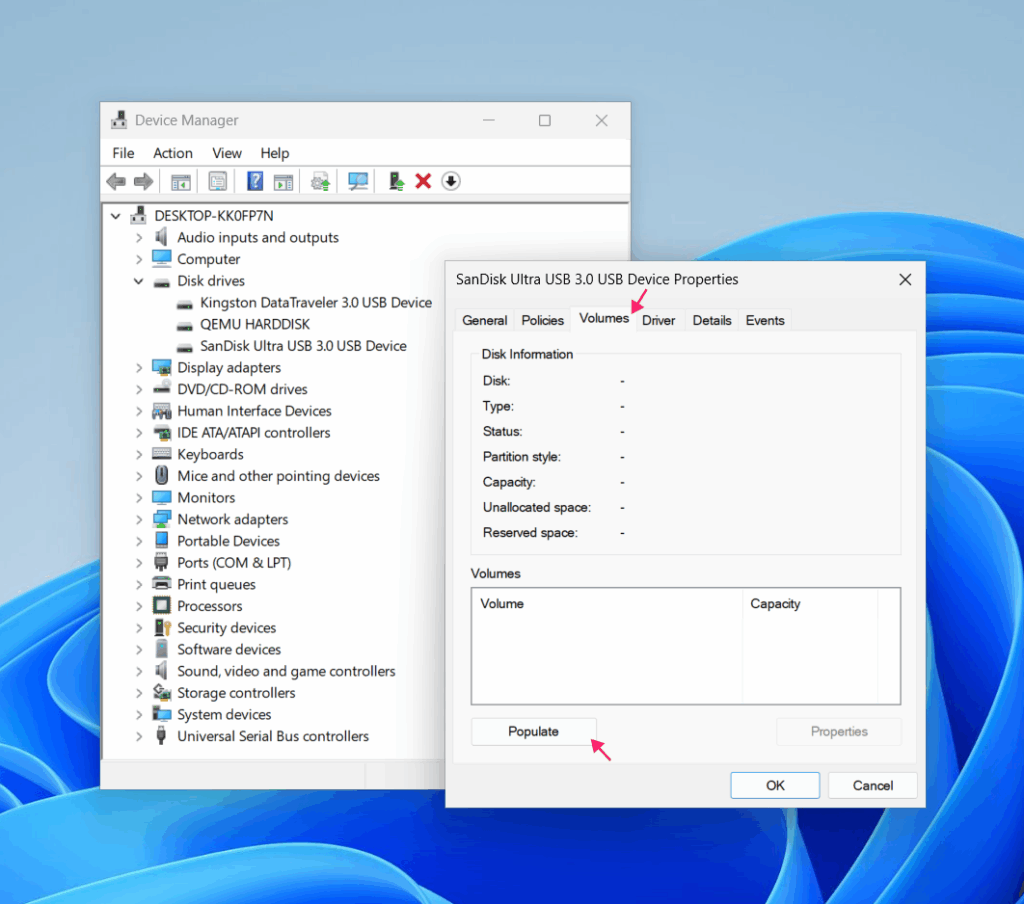The height and width of the screenshot is (904, 1024).
Task: Collapse the DESKTOP-KK0FP7N root node
Action: 116,216
